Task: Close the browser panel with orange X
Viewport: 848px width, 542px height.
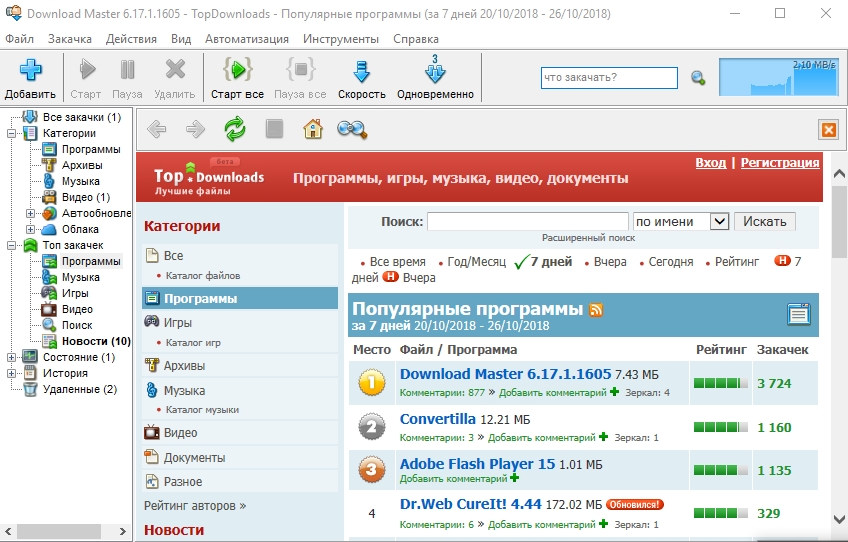Action: [829, 130]
